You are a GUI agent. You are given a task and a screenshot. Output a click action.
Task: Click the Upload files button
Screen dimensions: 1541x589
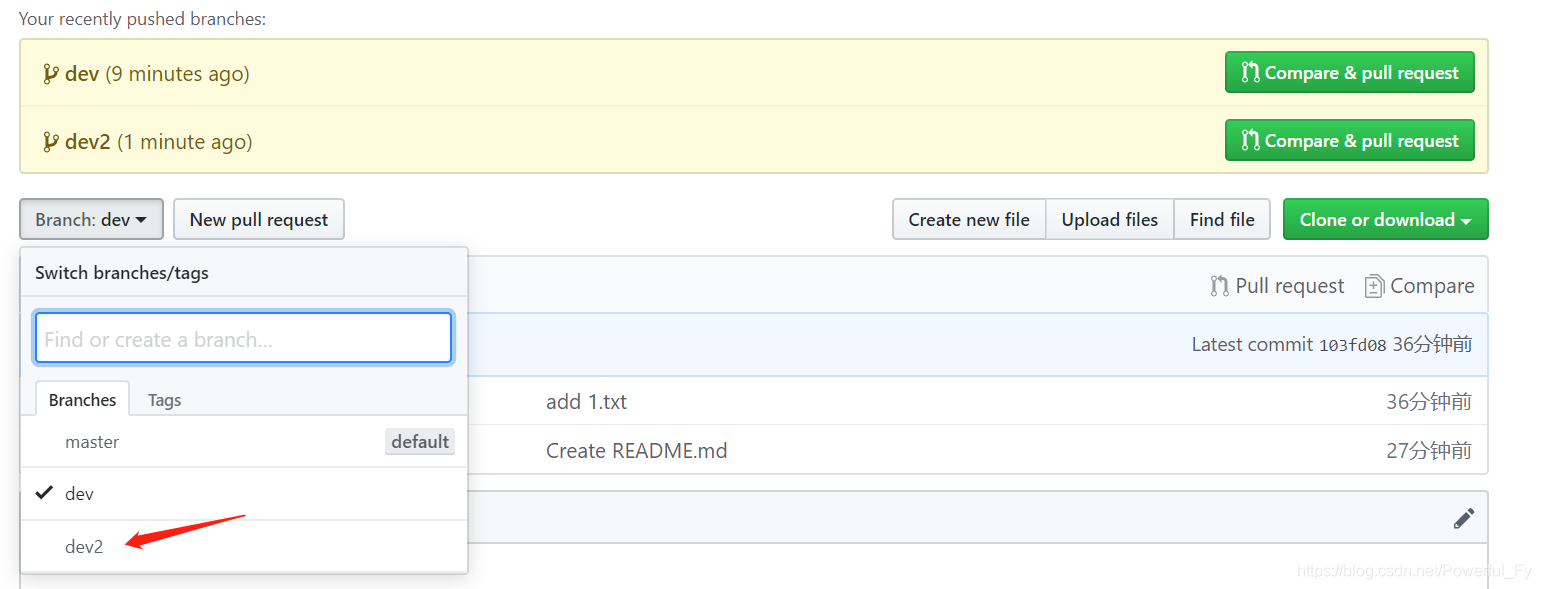1110,219
